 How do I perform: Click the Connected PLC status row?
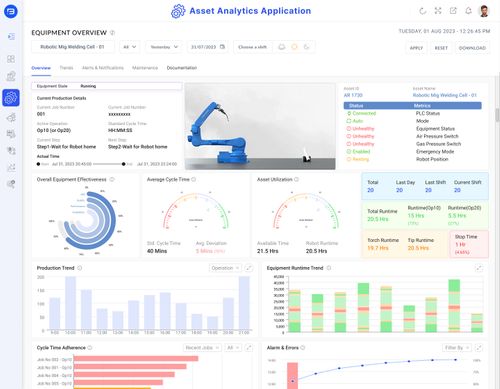point(413,113)
